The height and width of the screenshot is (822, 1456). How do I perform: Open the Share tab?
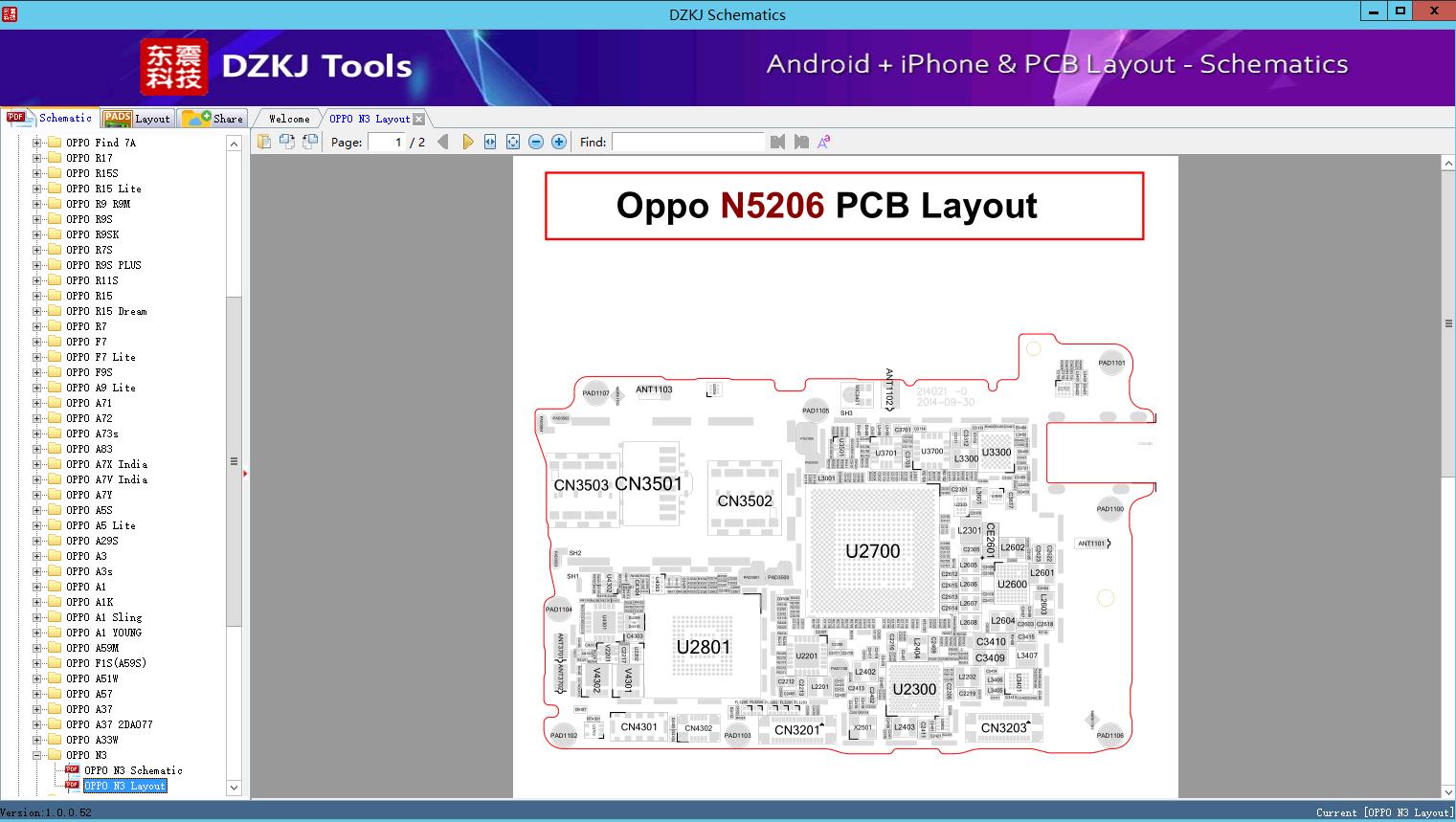coord(213,119)
